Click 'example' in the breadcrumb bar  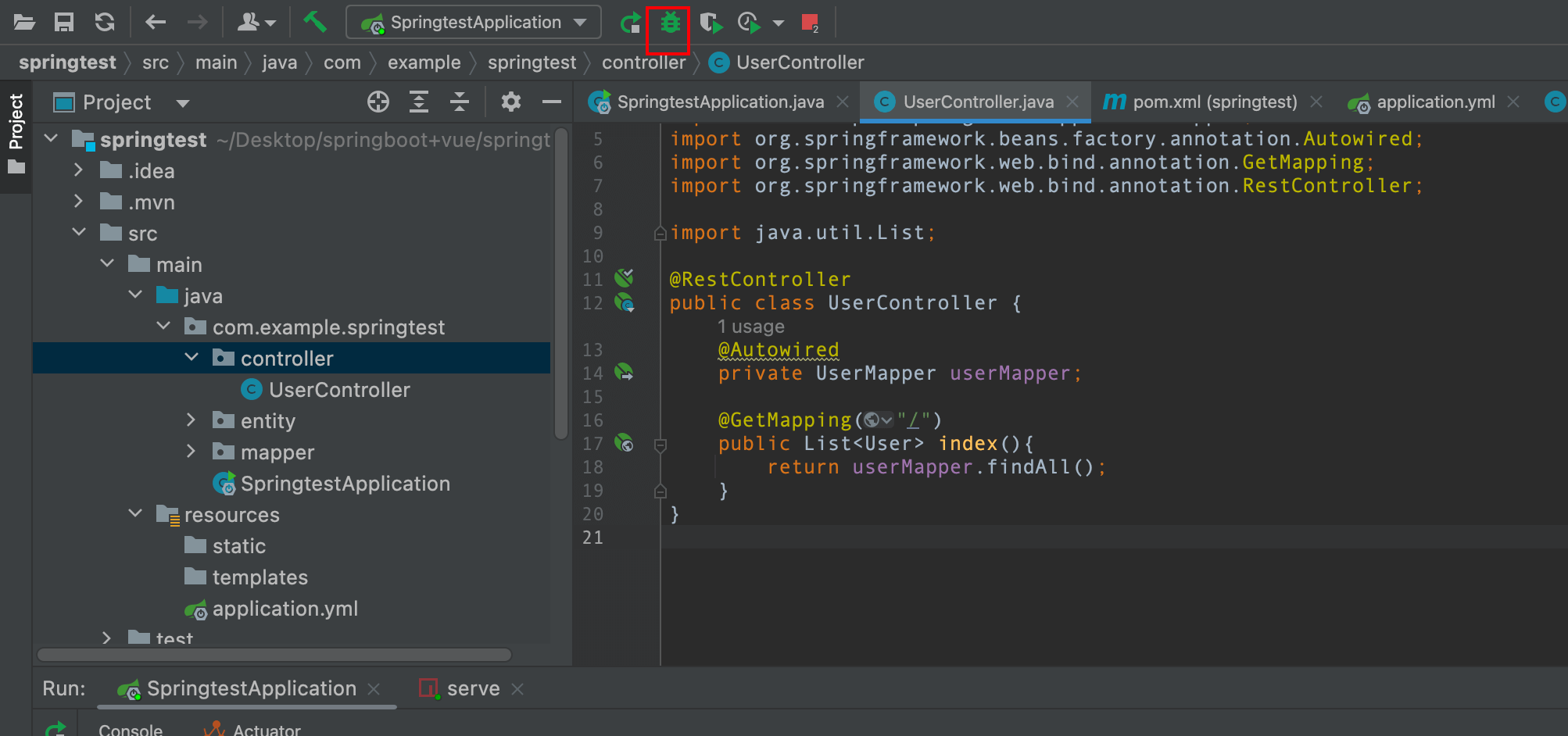coord(424,63)
